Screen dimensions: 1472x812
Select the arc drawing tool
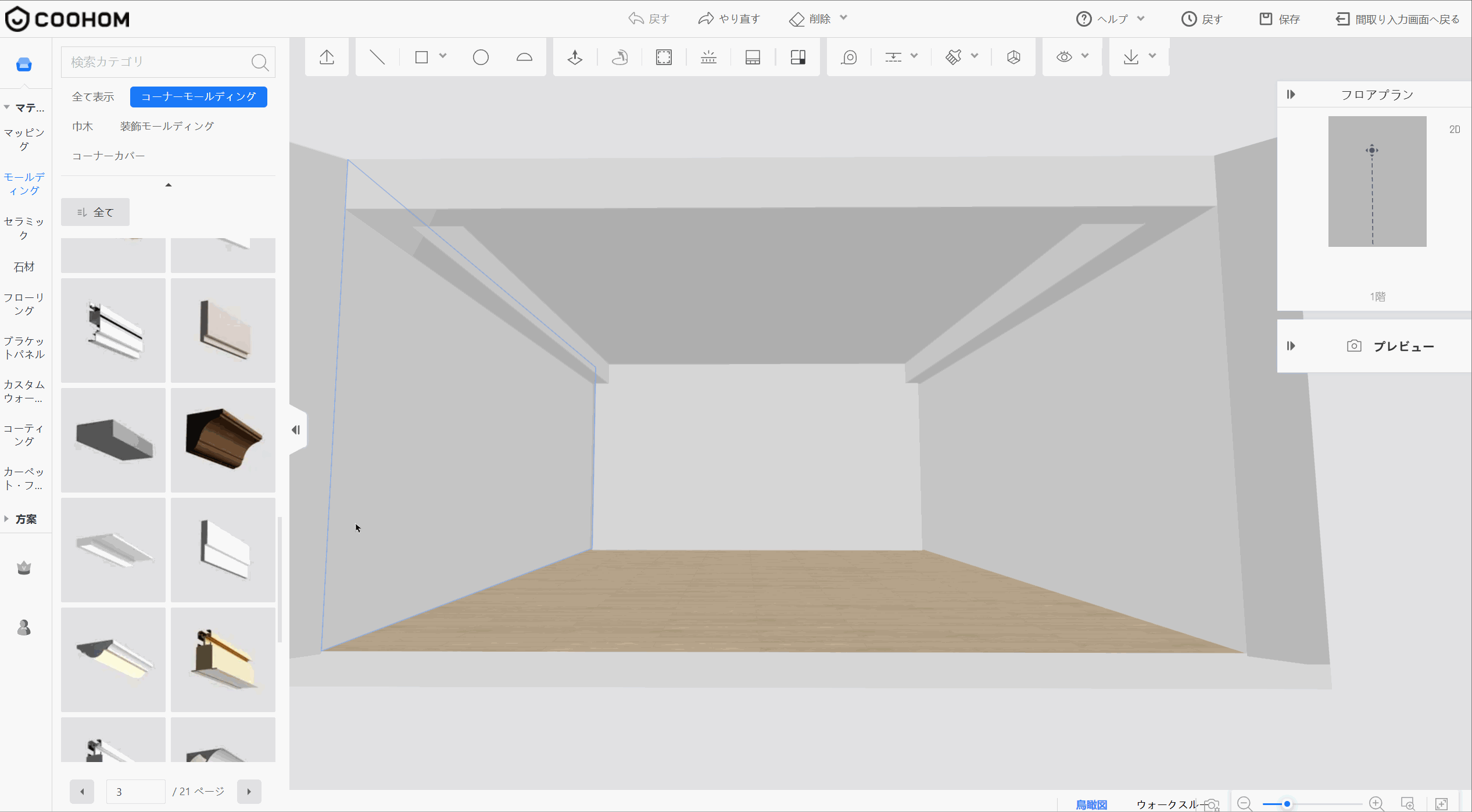tap(524, 57)
